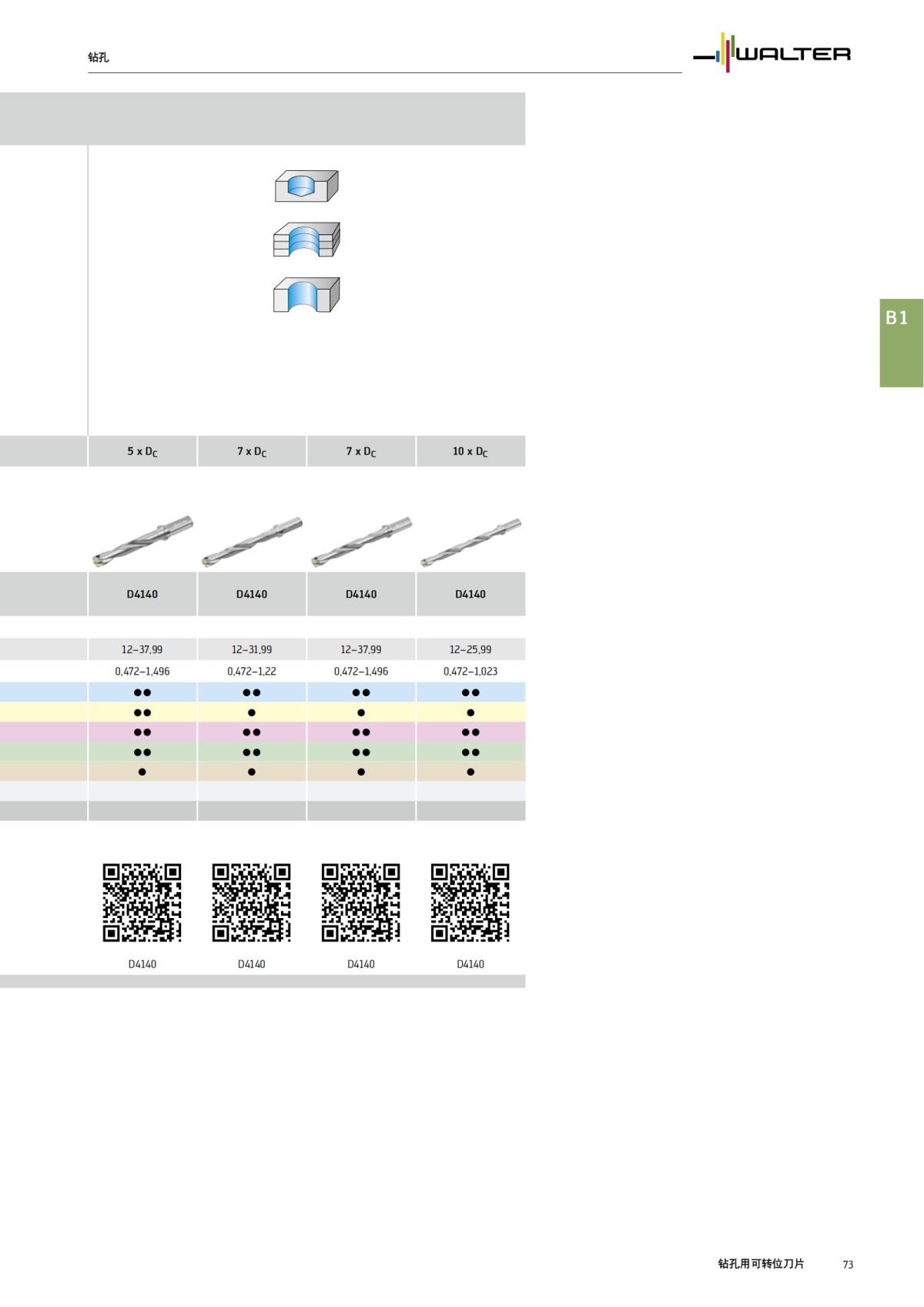Viewport: 924px width, 1307px height.
Task: Click the Walter logo
Action: tap(772, 53)
